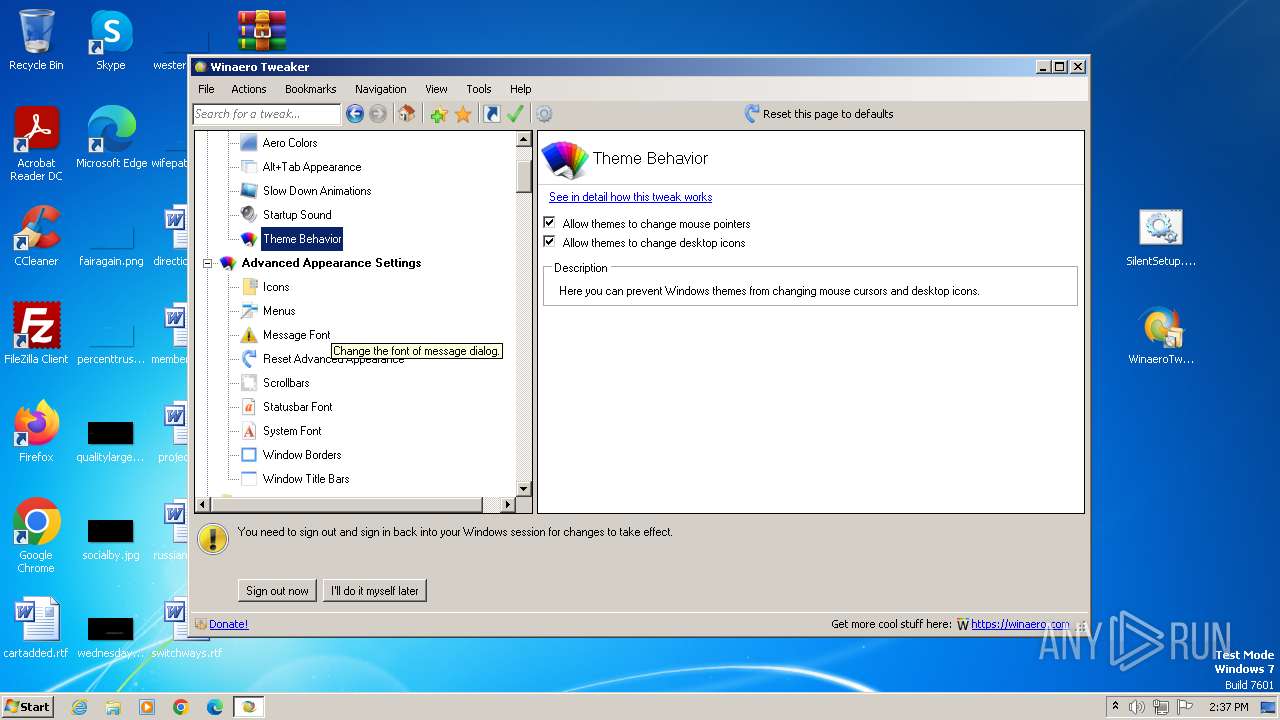1280x720 pixels.
Task: Open See in detail how this tweak works
Action: 631,197
